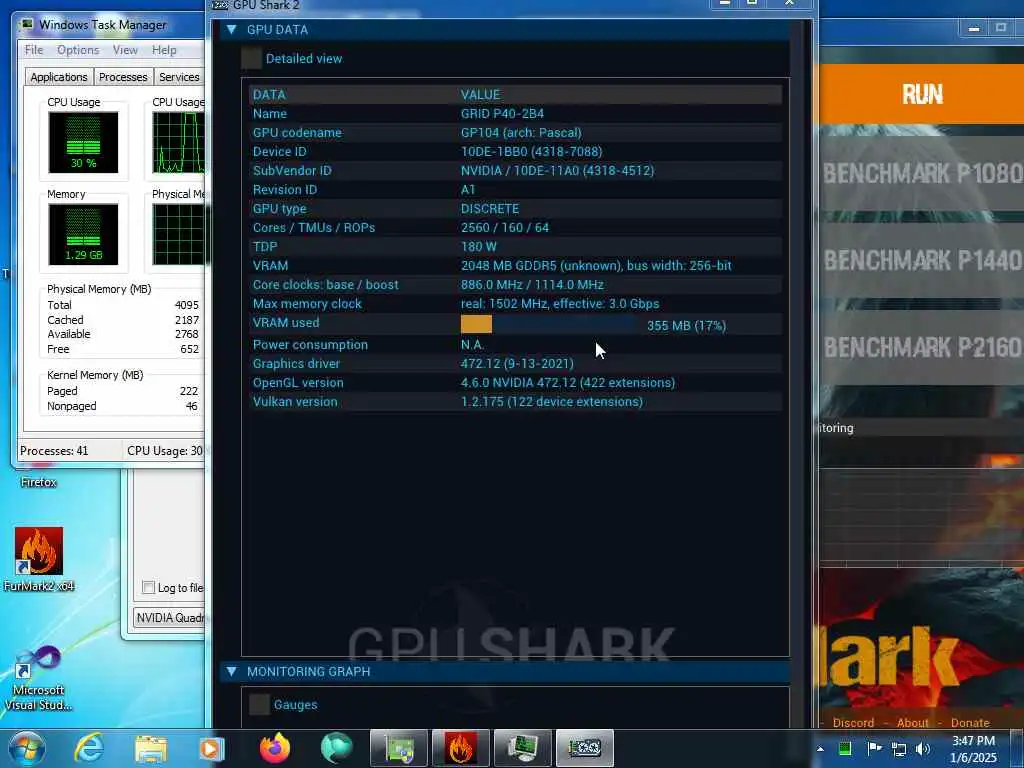Open the network tray icon
Screen dimensions: 1024x768
899,749
